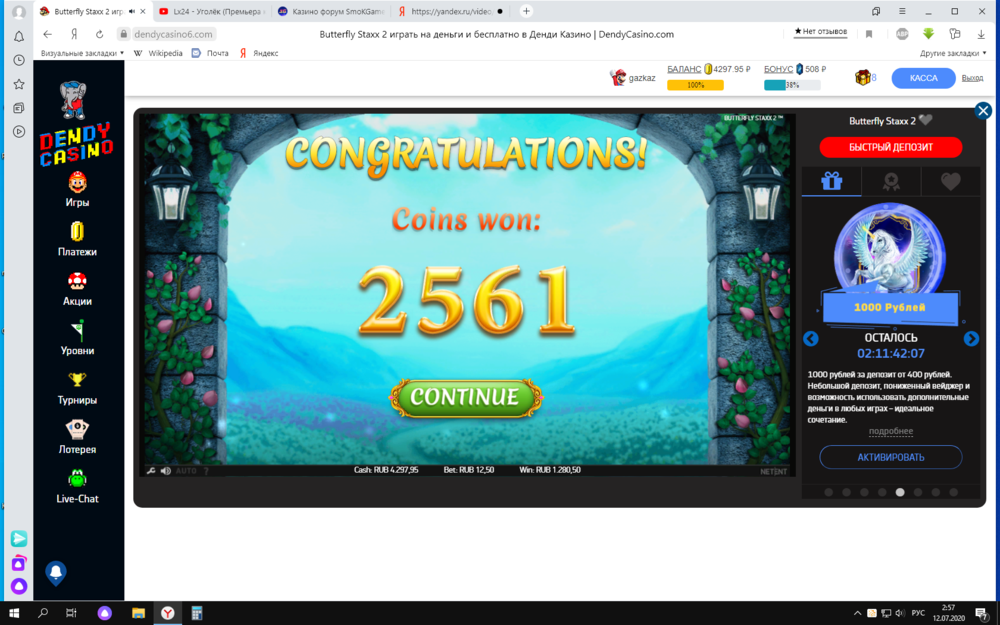The width and height of the screenshot is (1000, 625).
Task: Close the game panel with the X button
Action: (x=983, y=111)
